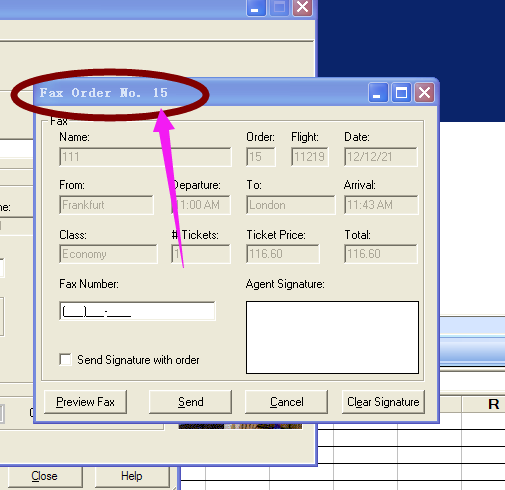The image size is (505, 490).
Task: Click the Preview Fax button
Action: pos(85,402)
